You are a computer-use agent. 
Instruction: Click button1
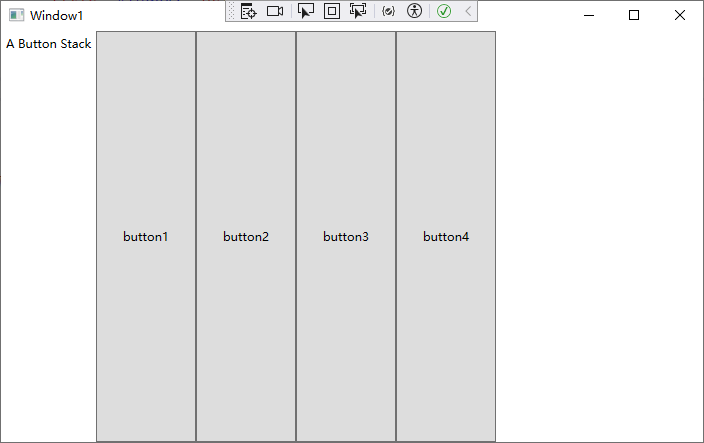(x=146, y=237)
